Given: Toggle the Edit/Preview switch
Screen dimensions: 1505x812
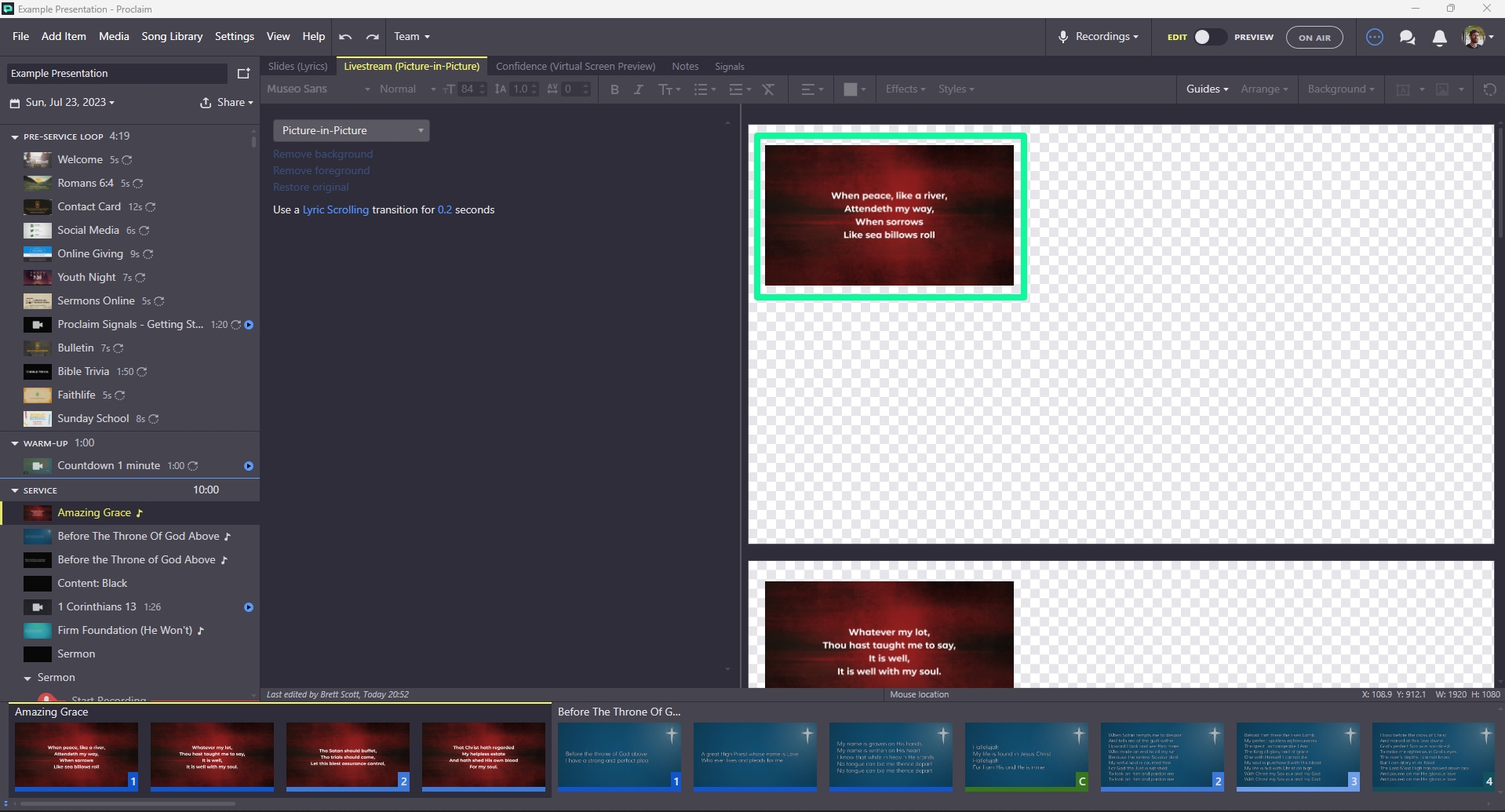Looking at the screenshot, I should (x=1208, y=37).
